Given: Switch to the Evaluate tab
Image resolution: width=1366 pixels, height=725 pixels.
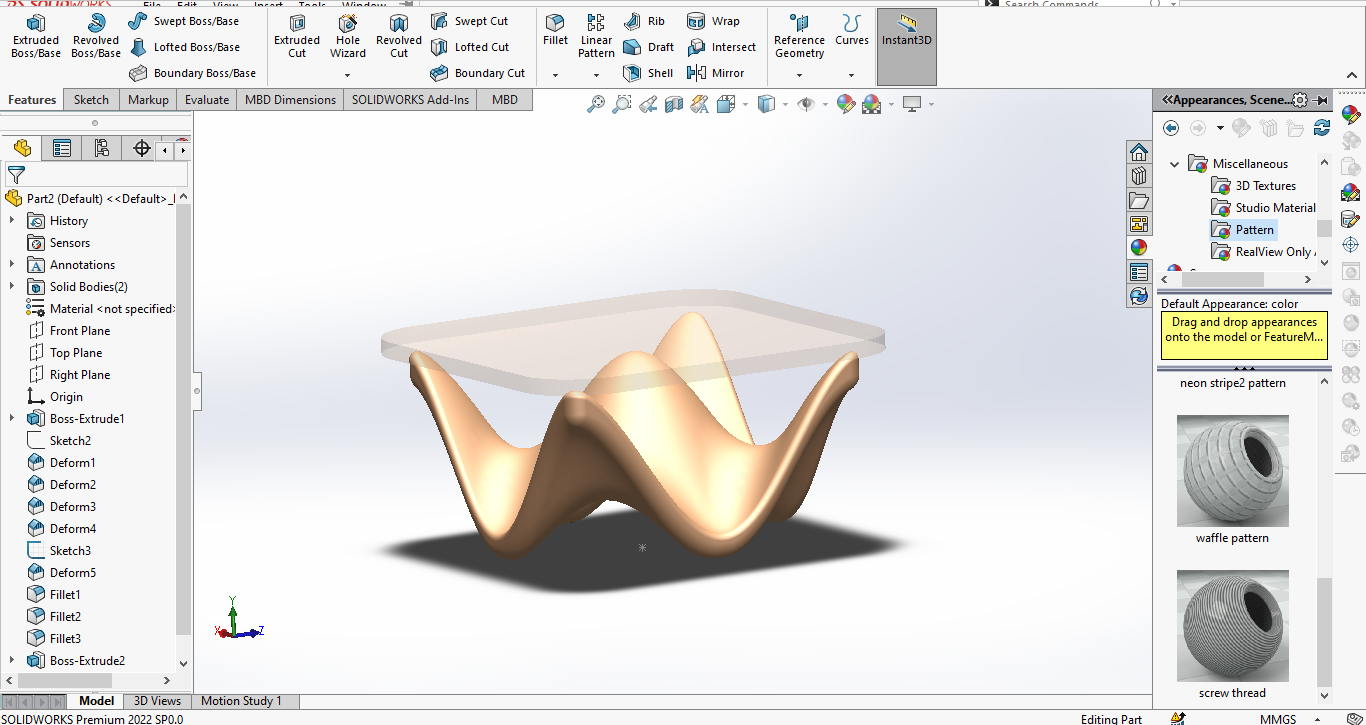Looking at the screenshot, I should click(207, 100).
